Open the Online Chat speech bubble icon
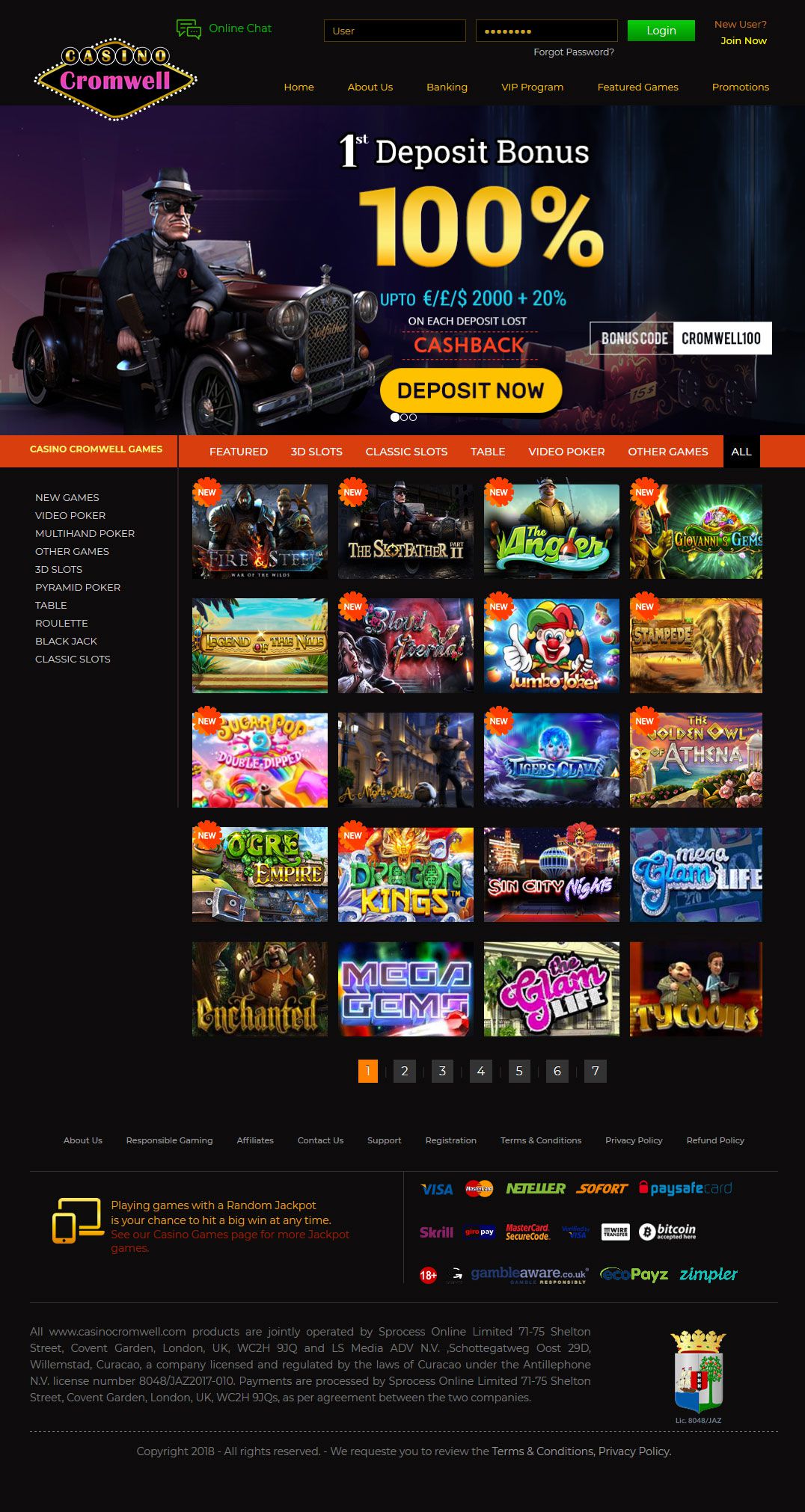This screenshot has height=1512, width=805. [189, 29]
